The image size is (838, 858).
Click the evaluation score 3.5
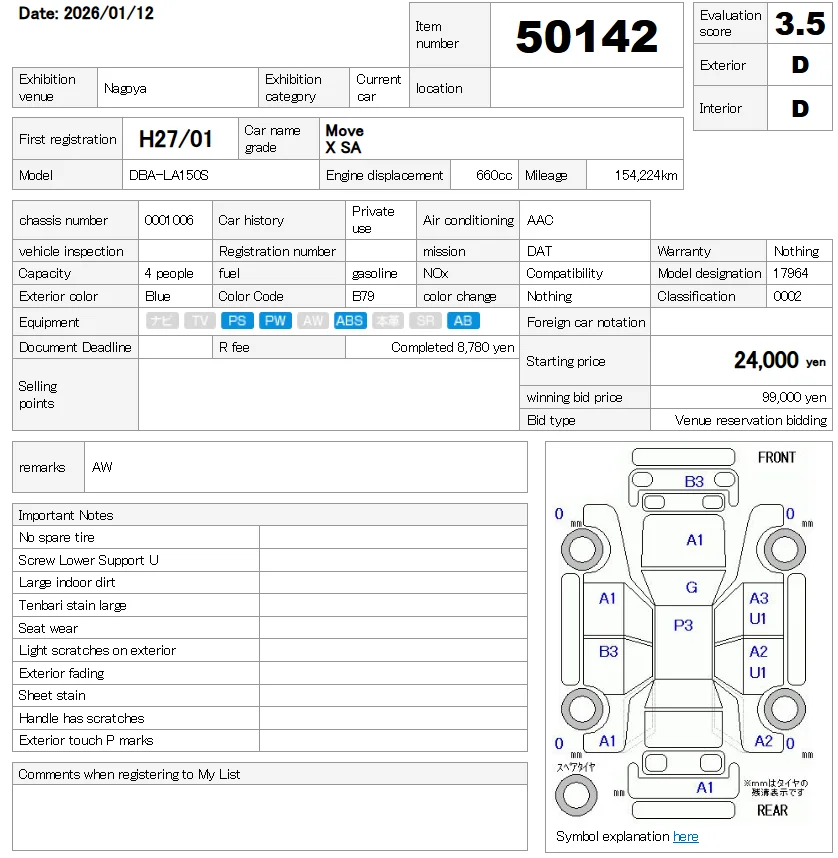800,24
